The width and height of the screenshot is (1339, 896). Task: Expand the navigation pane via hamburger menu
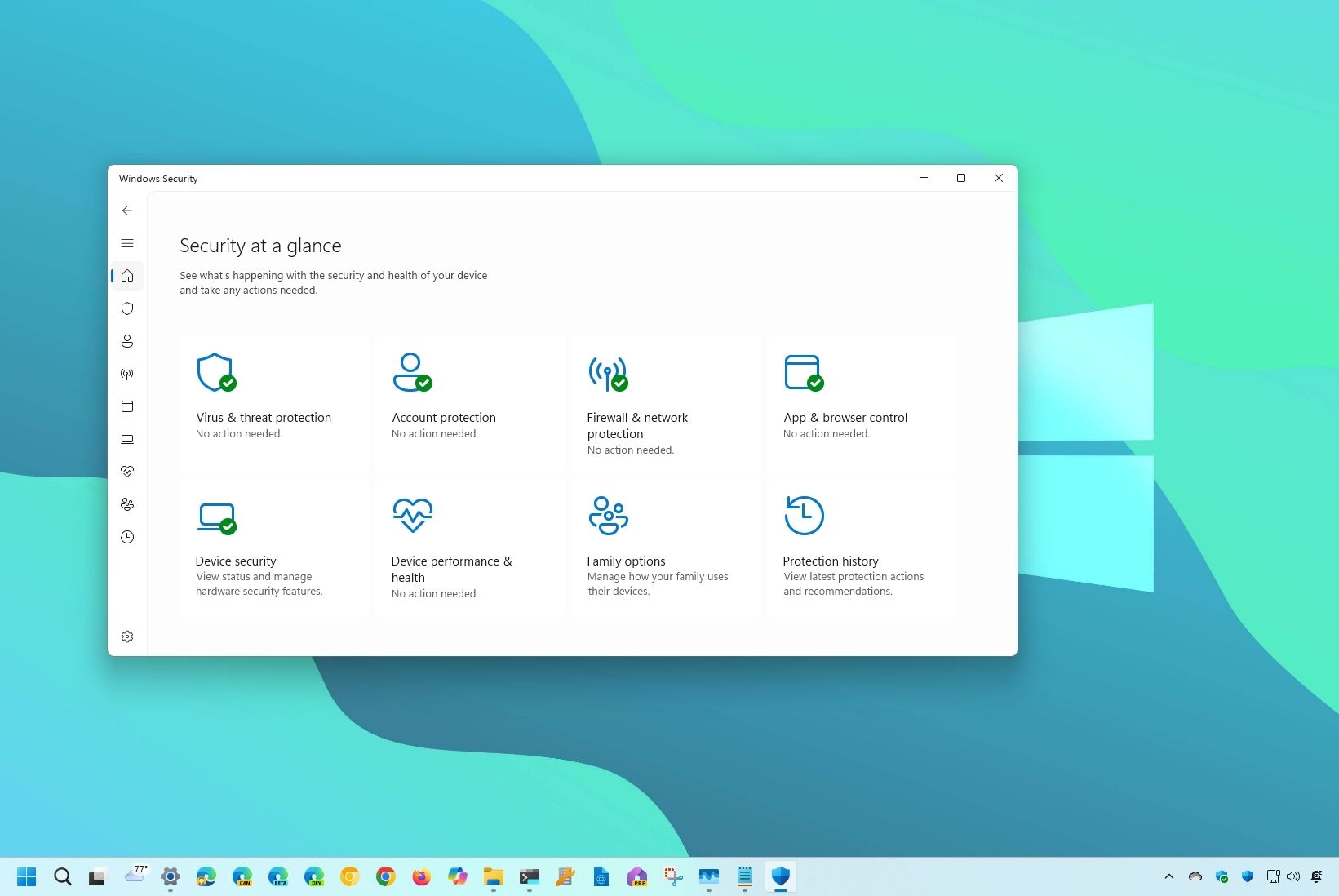click(127, 242)
